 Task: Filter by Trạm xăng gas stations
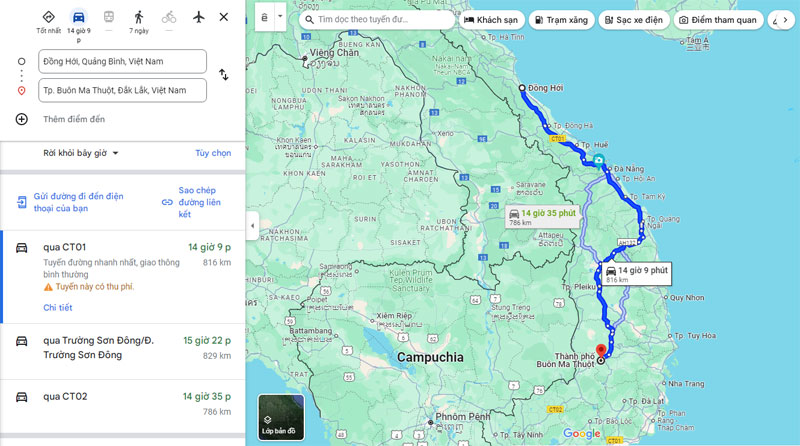(561, 20)
